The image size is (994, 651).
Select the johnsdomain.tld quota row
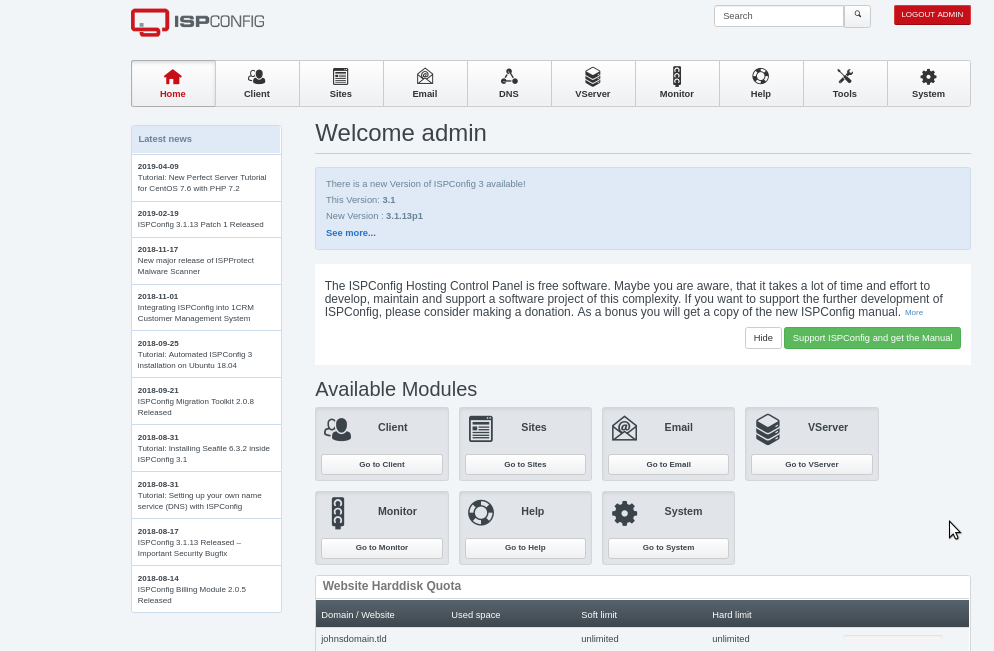click(x=642, y=639)
